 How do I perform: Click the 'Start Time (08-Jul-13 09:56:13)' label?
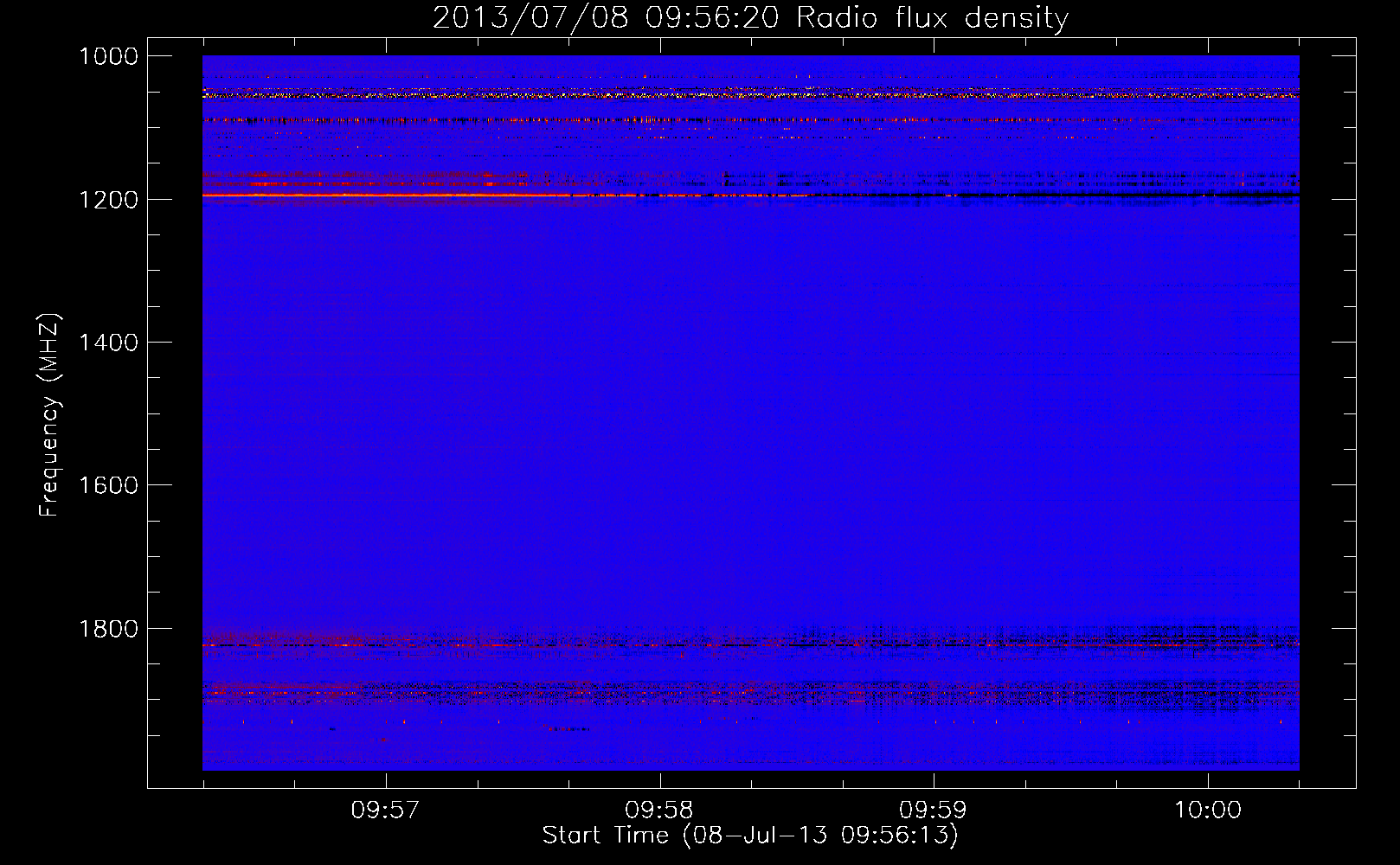750,836
